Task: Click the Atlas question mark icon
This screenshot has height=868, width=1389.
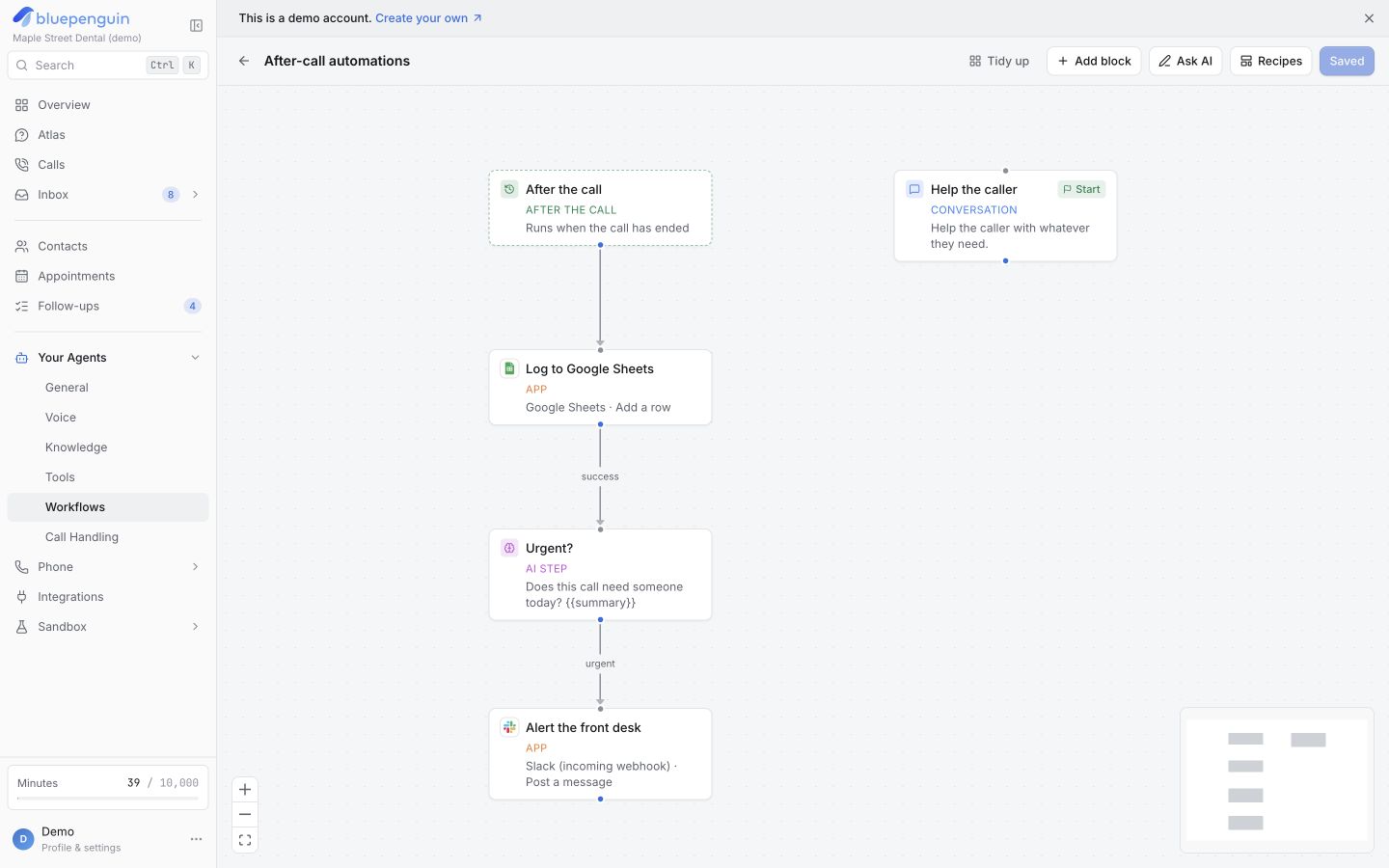Action: point(21,135)
